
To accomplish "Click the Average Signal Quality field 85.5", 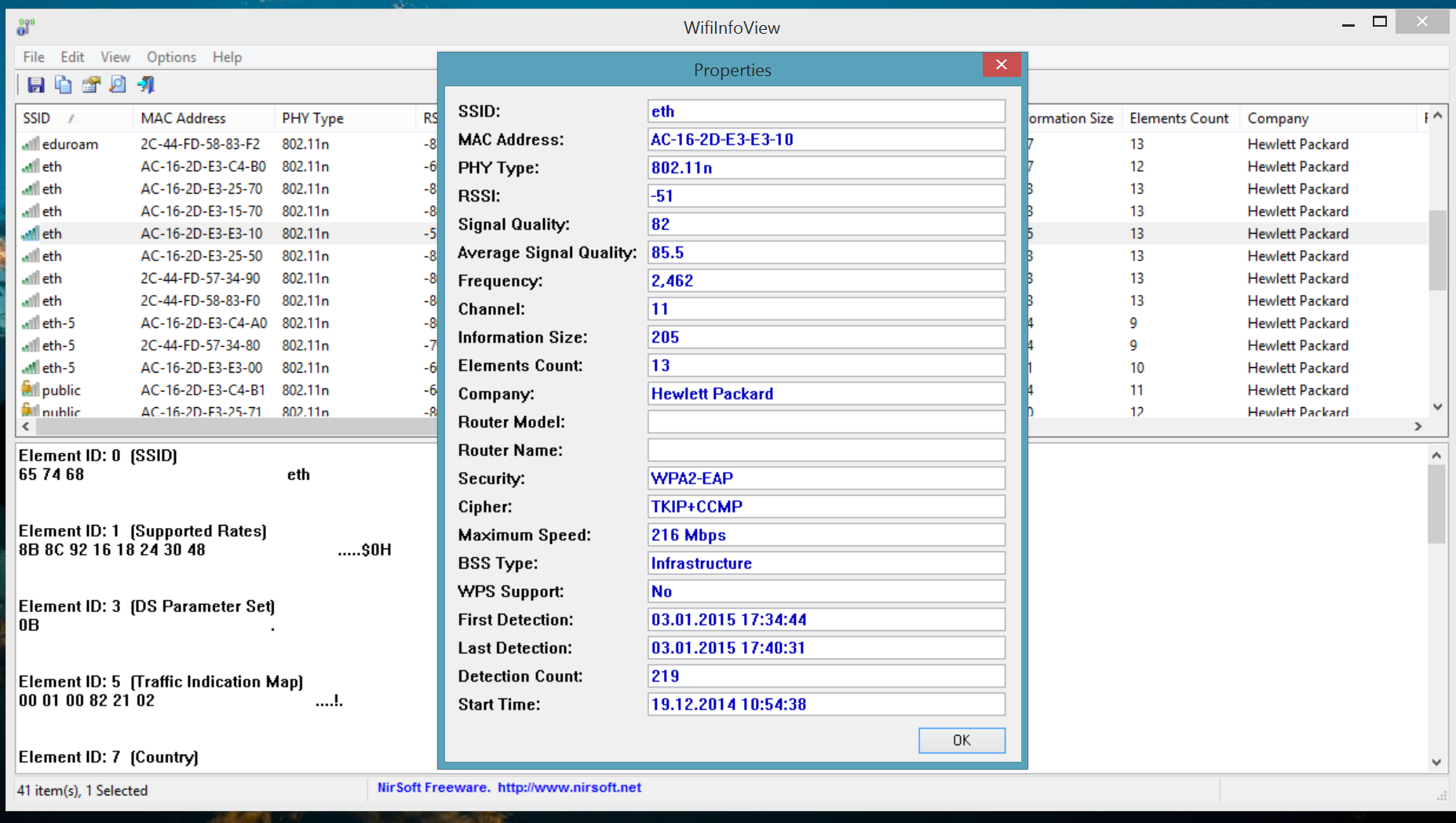I will (827, 253).
